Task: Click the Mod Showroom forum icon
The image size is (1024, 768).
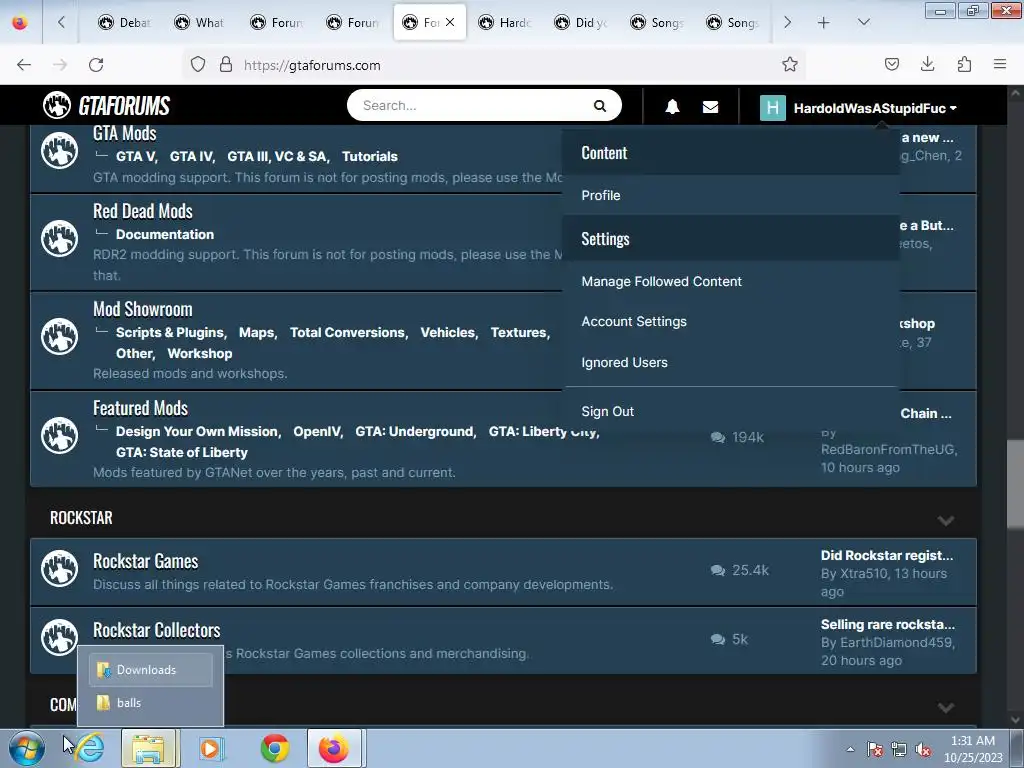Action: pos(59,336)
